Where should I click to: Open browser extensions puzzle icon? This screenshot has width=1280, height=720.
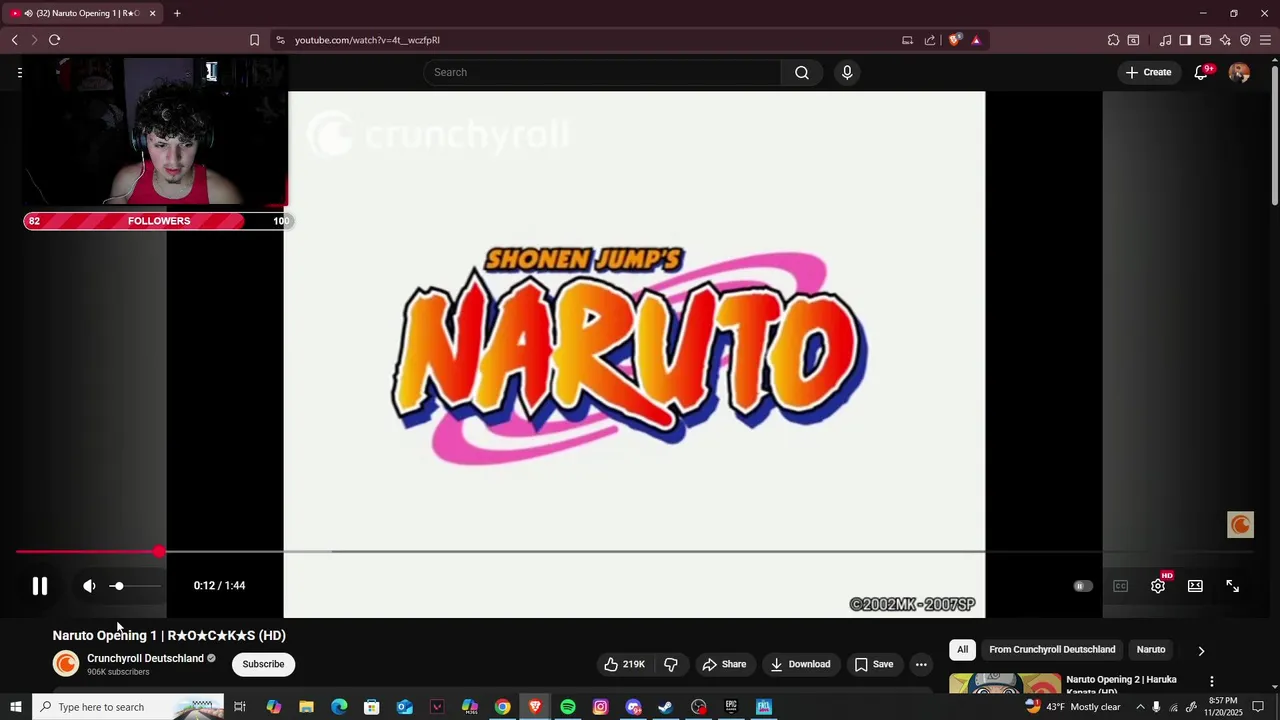pos(1113,40)
